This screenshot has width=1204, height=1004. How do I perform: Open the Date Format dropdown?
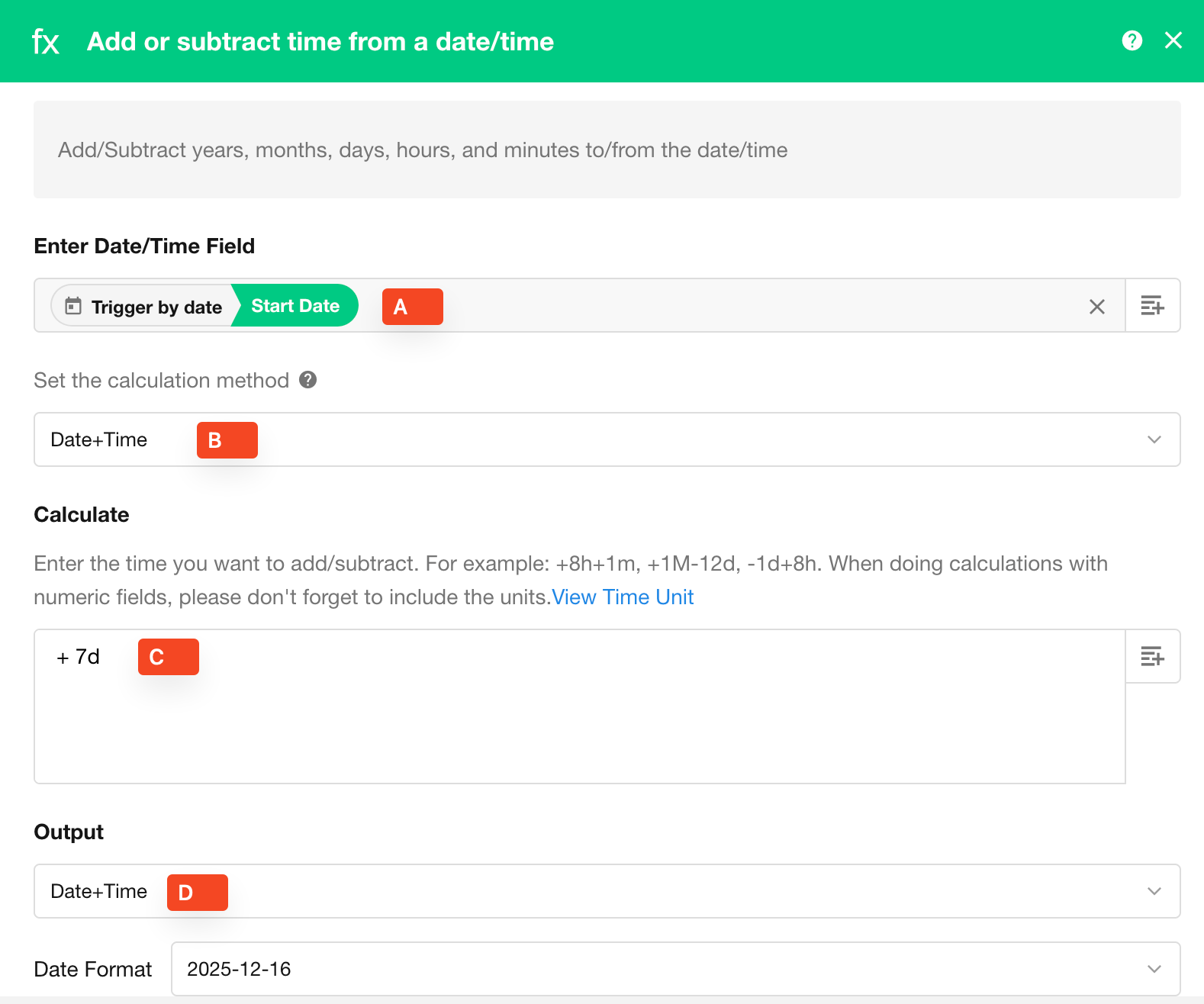coord(675,969)
